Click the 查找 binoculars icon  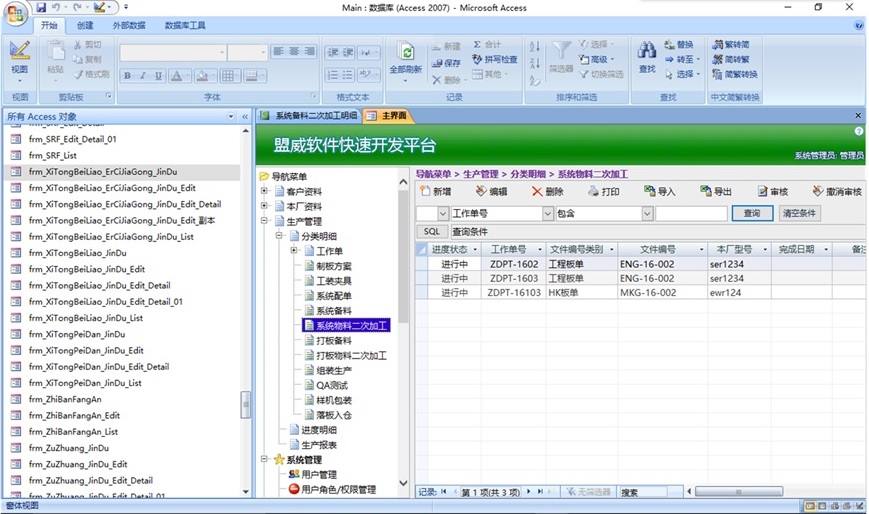(x=646, y=51)
